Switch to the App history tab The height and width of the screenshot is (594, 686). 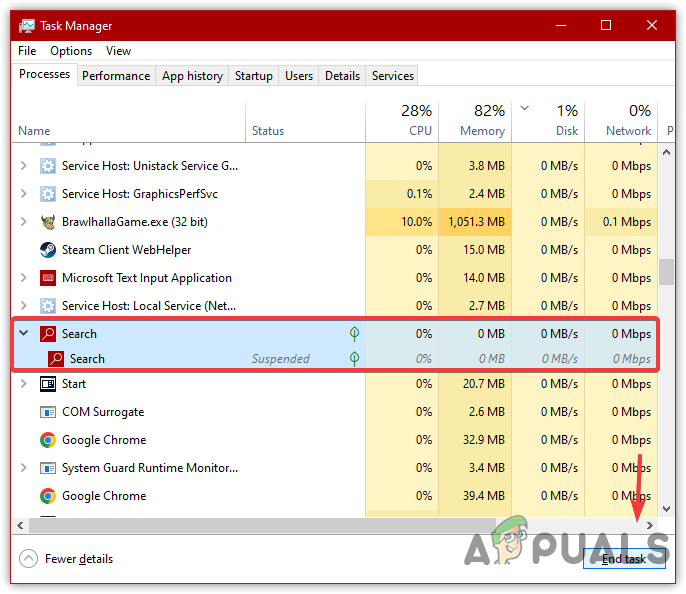(192, 76)
